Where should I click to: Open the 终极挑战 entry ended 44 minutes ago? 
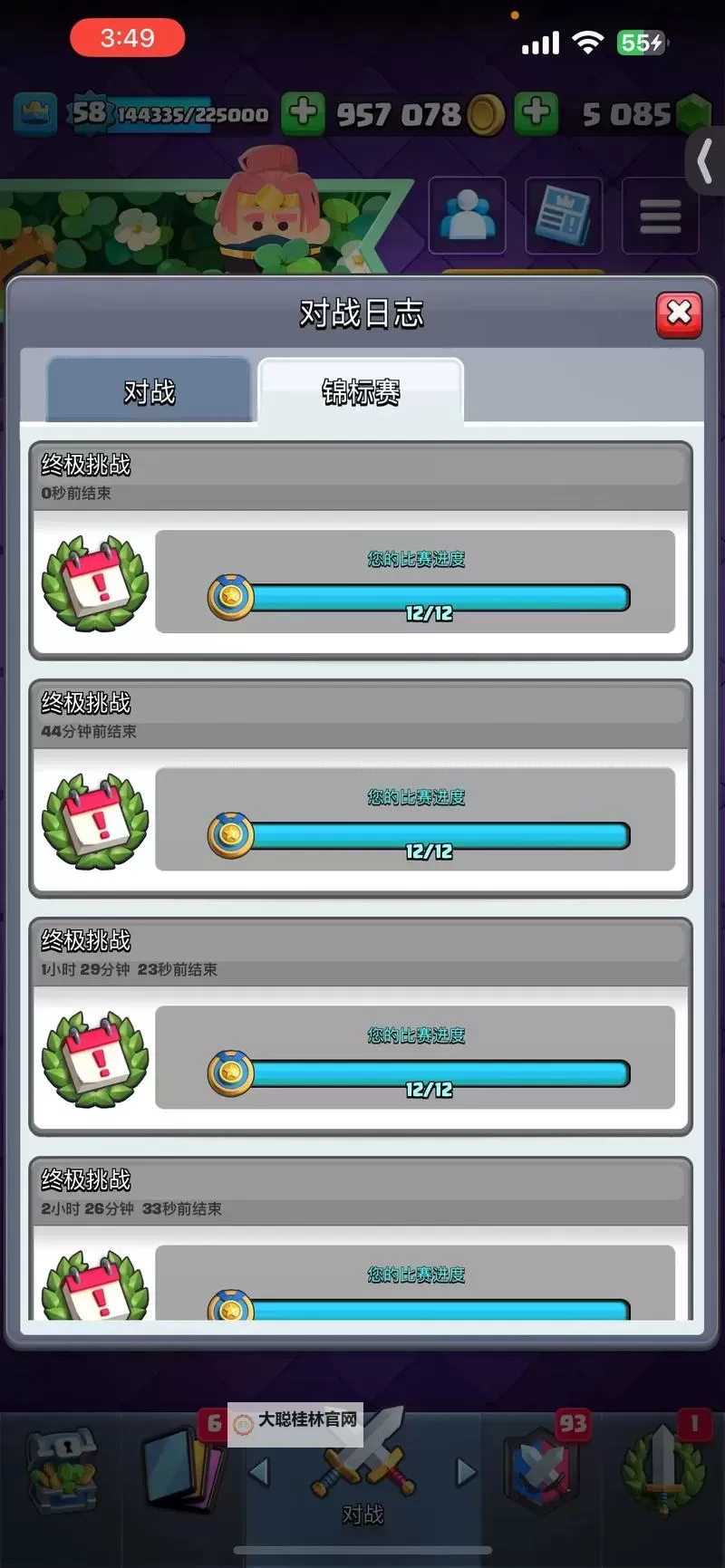(361, 789)
